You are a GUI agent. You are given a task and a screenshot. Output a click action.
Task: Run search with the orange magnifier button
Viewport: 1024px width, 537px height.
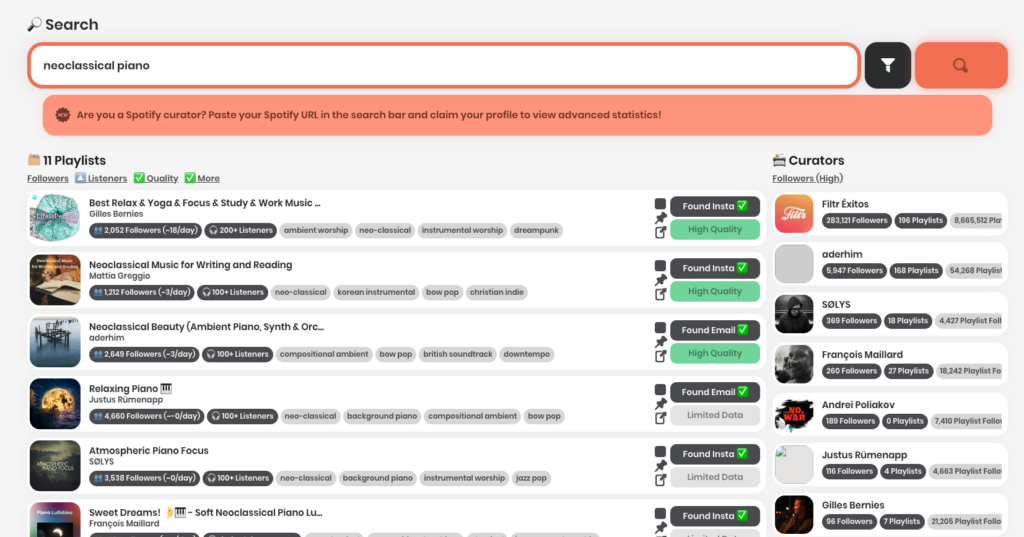(x=961, y=65)
